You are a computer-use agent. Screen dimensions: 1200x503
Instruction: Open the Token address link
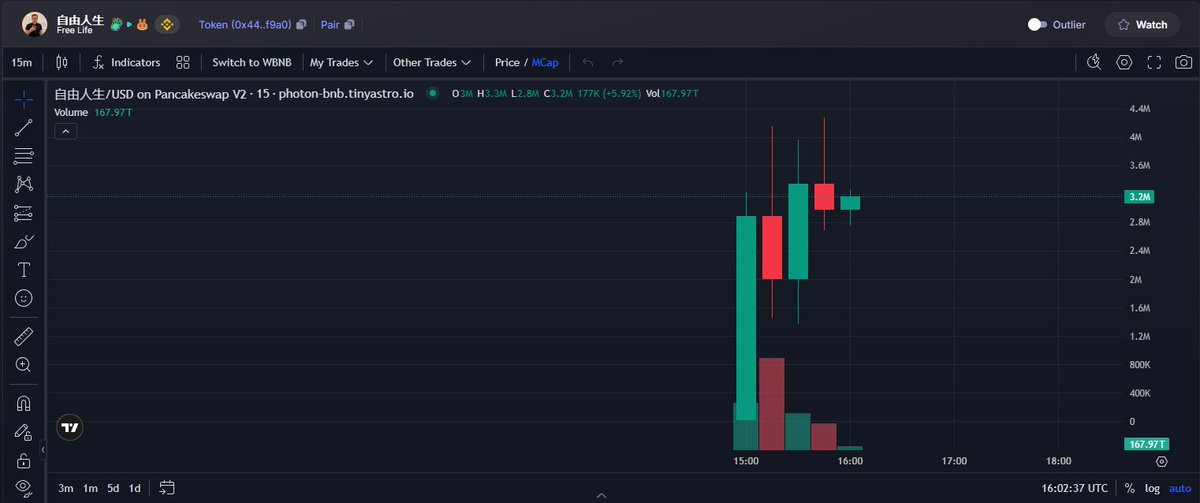point(245,25)
